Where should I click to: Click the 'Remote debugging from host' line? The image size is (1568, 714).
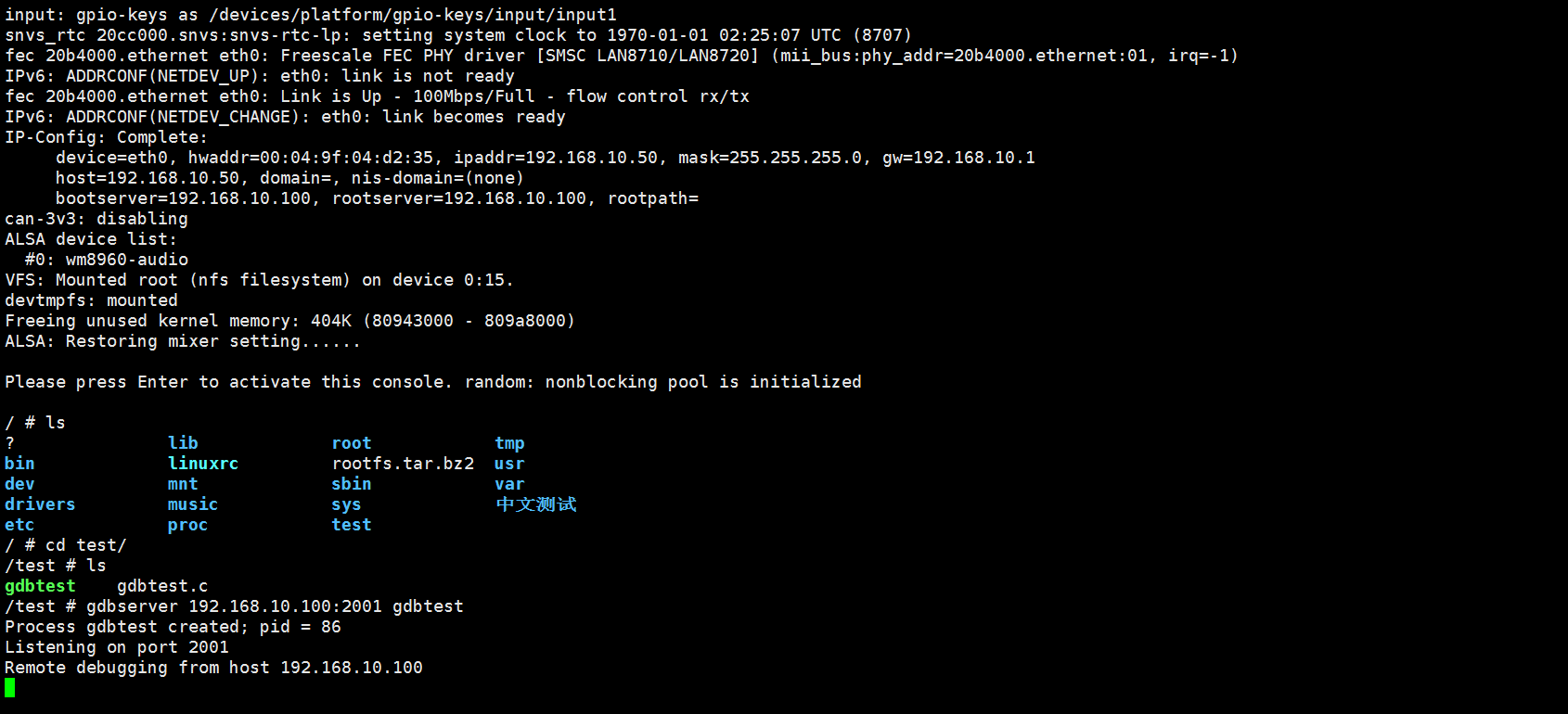213,668
